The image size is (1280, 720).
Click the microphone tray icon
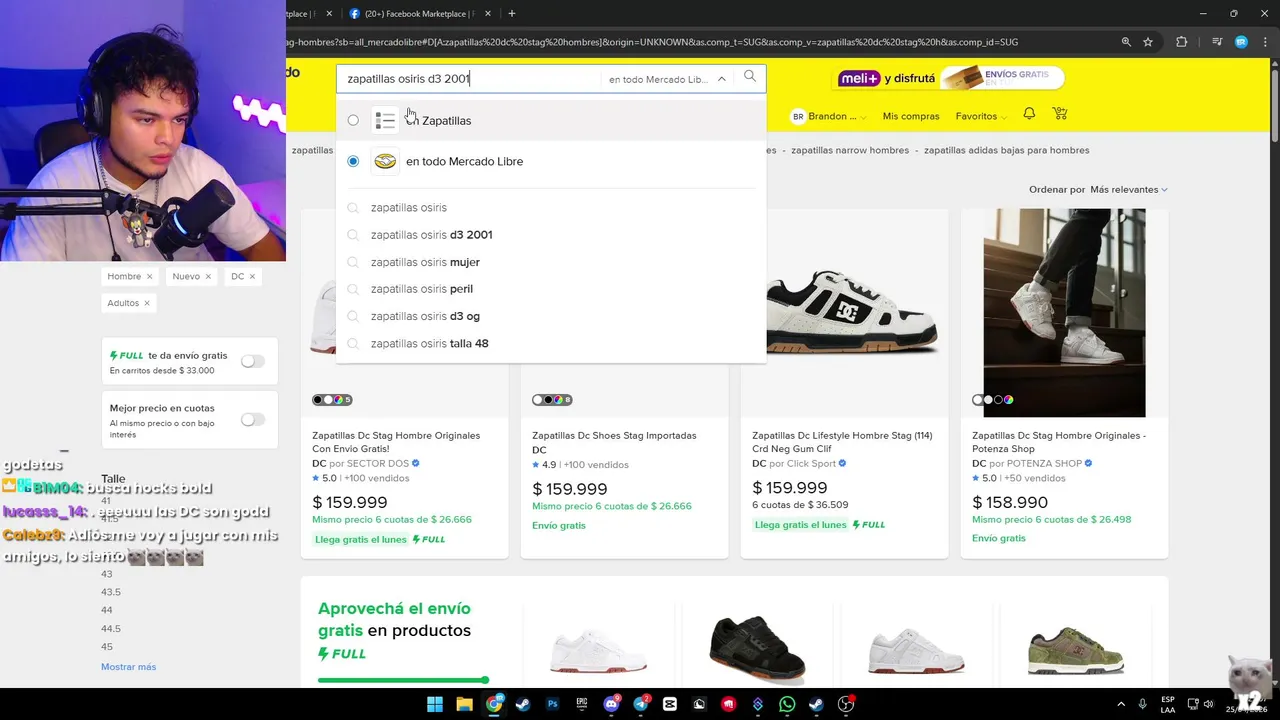coord(1143,704)
